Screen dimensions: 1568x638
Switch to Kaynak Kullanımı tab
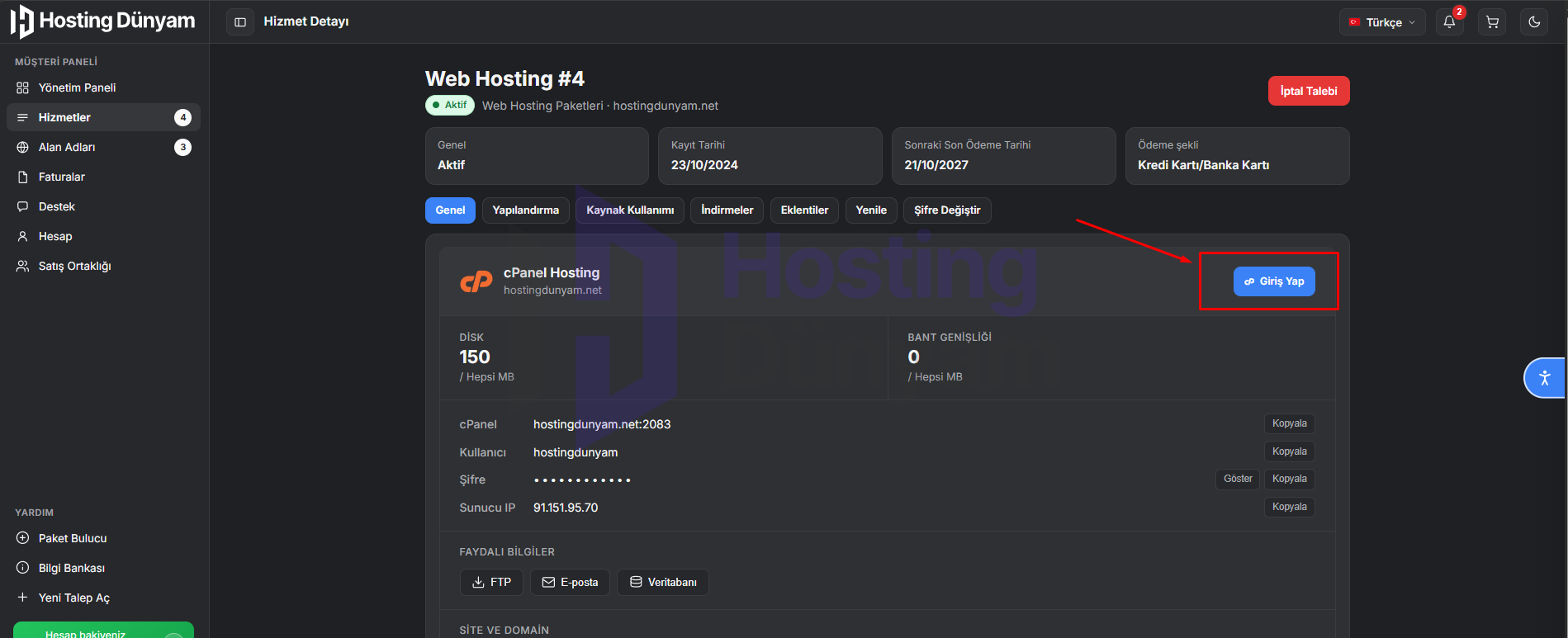(630, 210)
